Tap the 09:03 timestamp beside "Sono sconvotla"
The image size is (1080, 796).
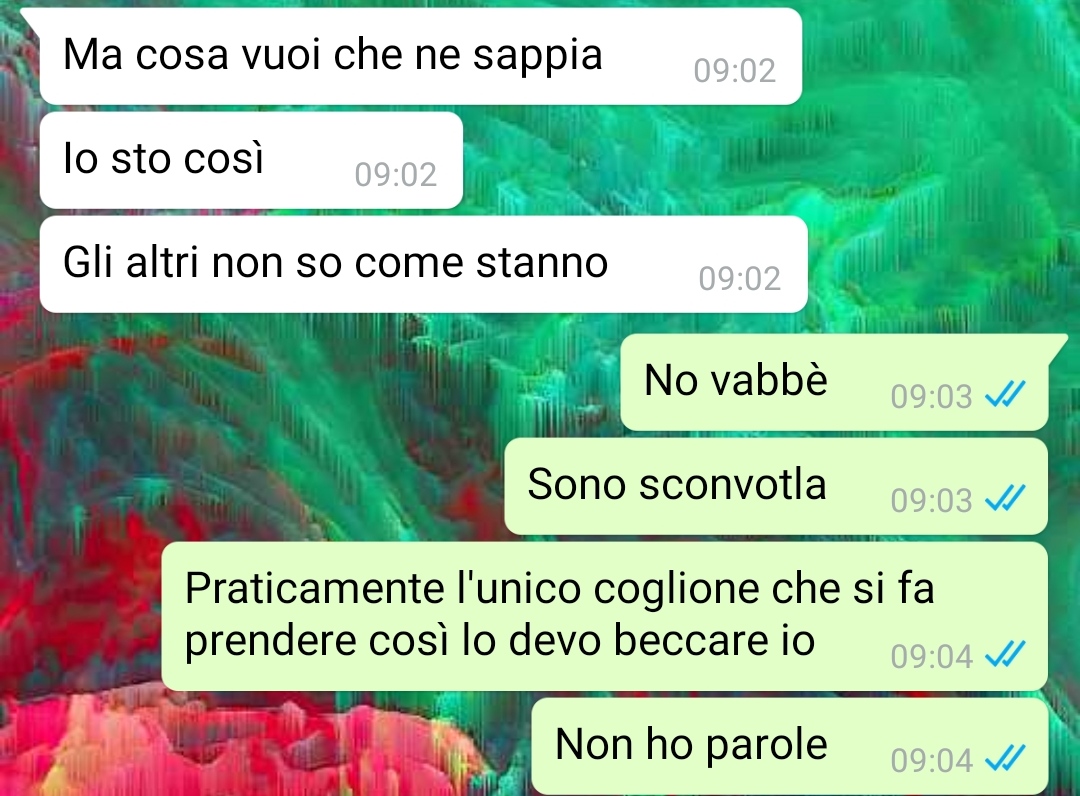click(931, 500)
